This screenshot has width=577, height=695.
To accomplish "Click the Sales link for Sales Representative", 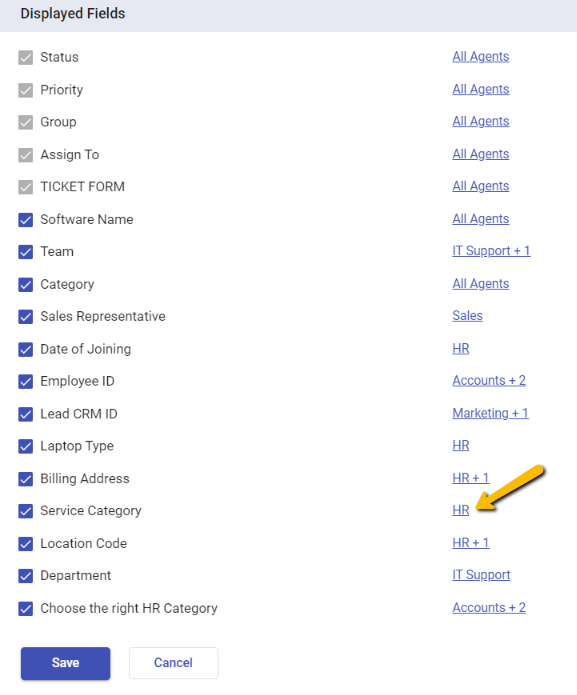I will [467, 316].
